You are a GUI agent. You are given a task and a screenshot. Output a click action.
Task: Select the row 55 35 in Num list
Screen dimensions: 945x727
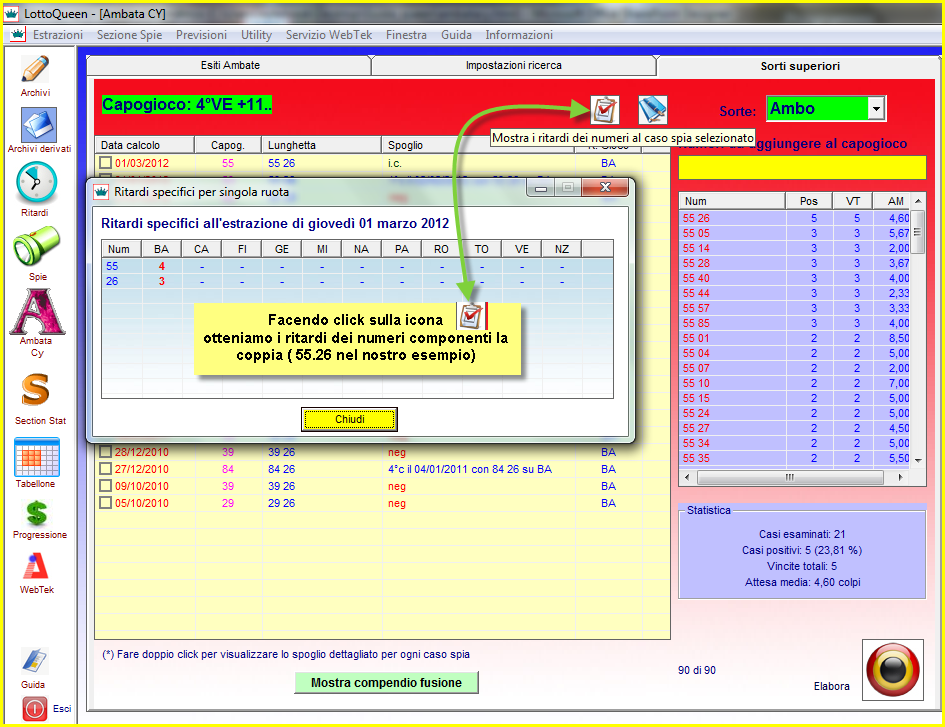click(794, 458)
